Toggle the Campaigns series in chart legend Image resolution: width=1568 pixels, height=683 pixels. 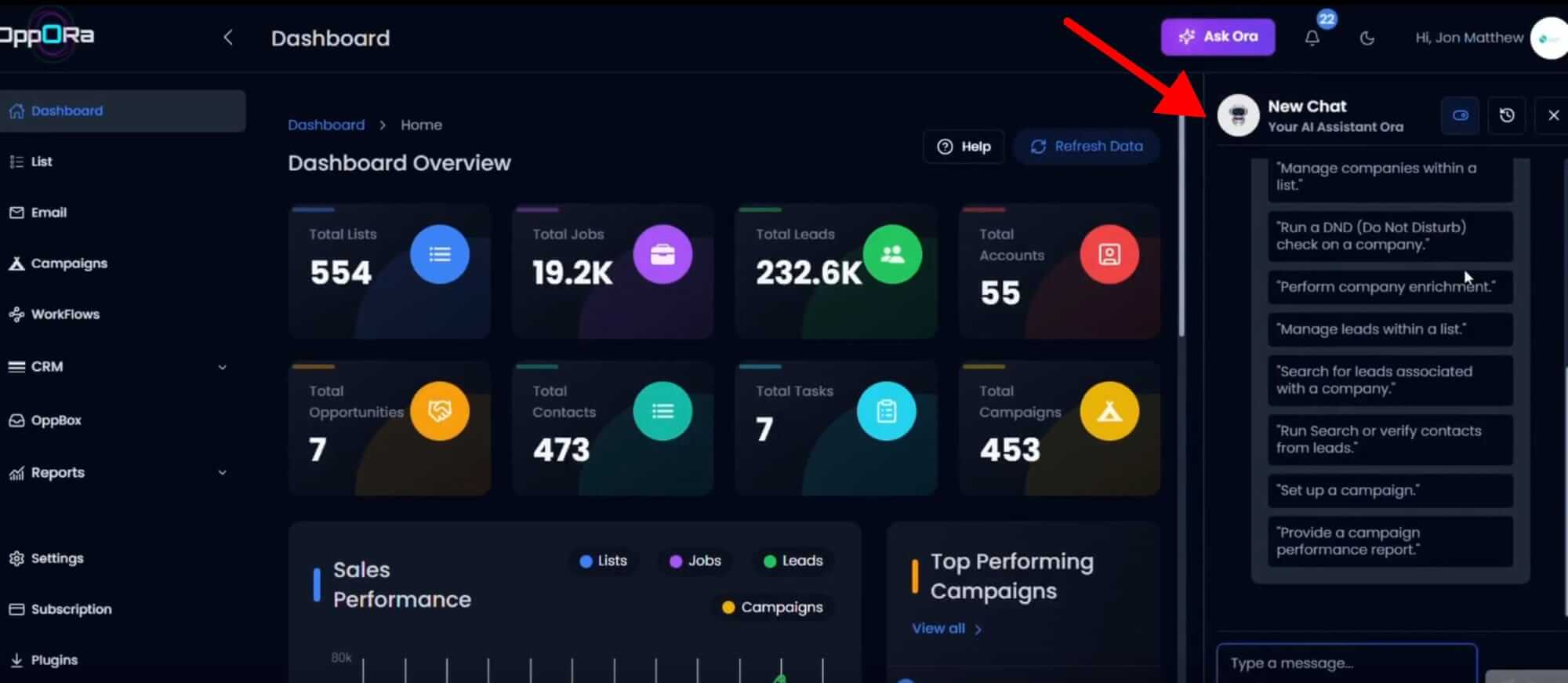(x=772, y=607)
